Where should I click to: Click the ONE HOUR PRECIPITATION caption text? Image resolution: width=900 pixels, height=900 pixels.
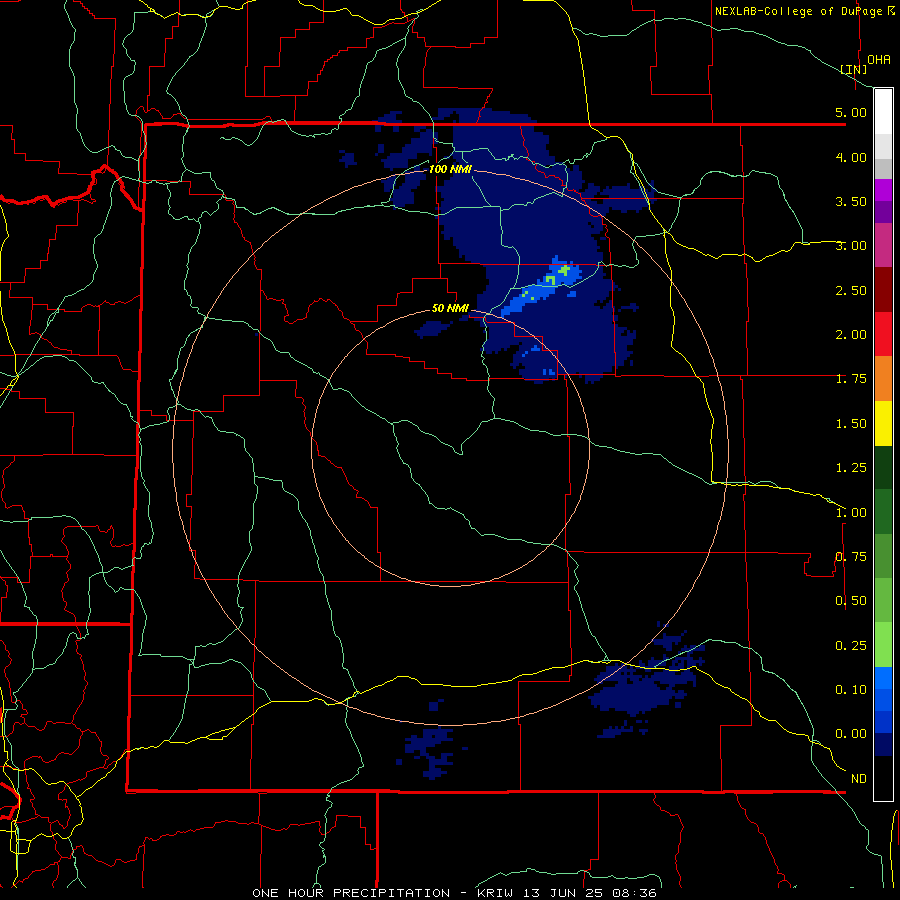[x=351, y=893]
